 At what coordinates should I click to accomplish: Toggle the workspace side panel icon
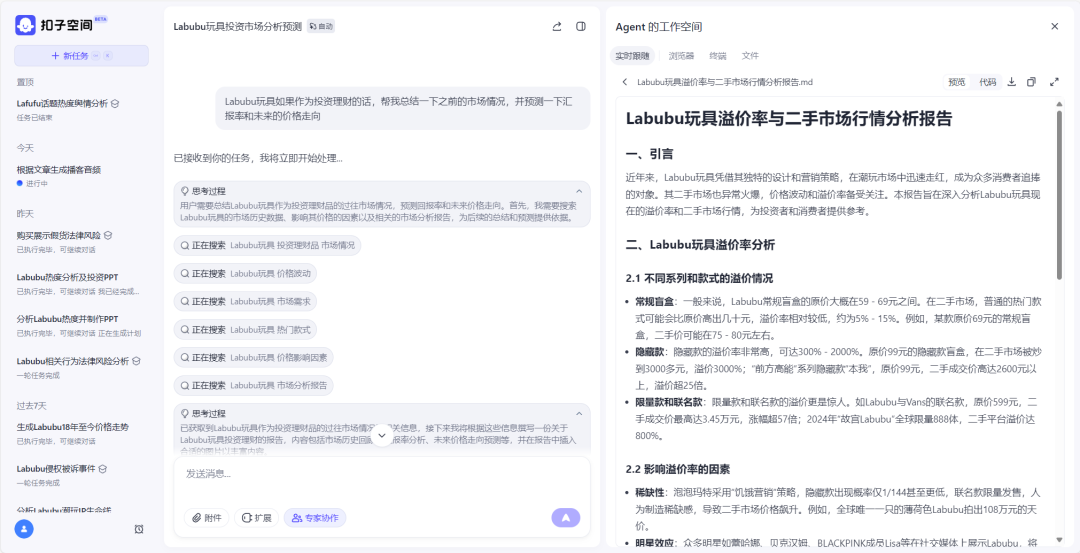[581, 26]
